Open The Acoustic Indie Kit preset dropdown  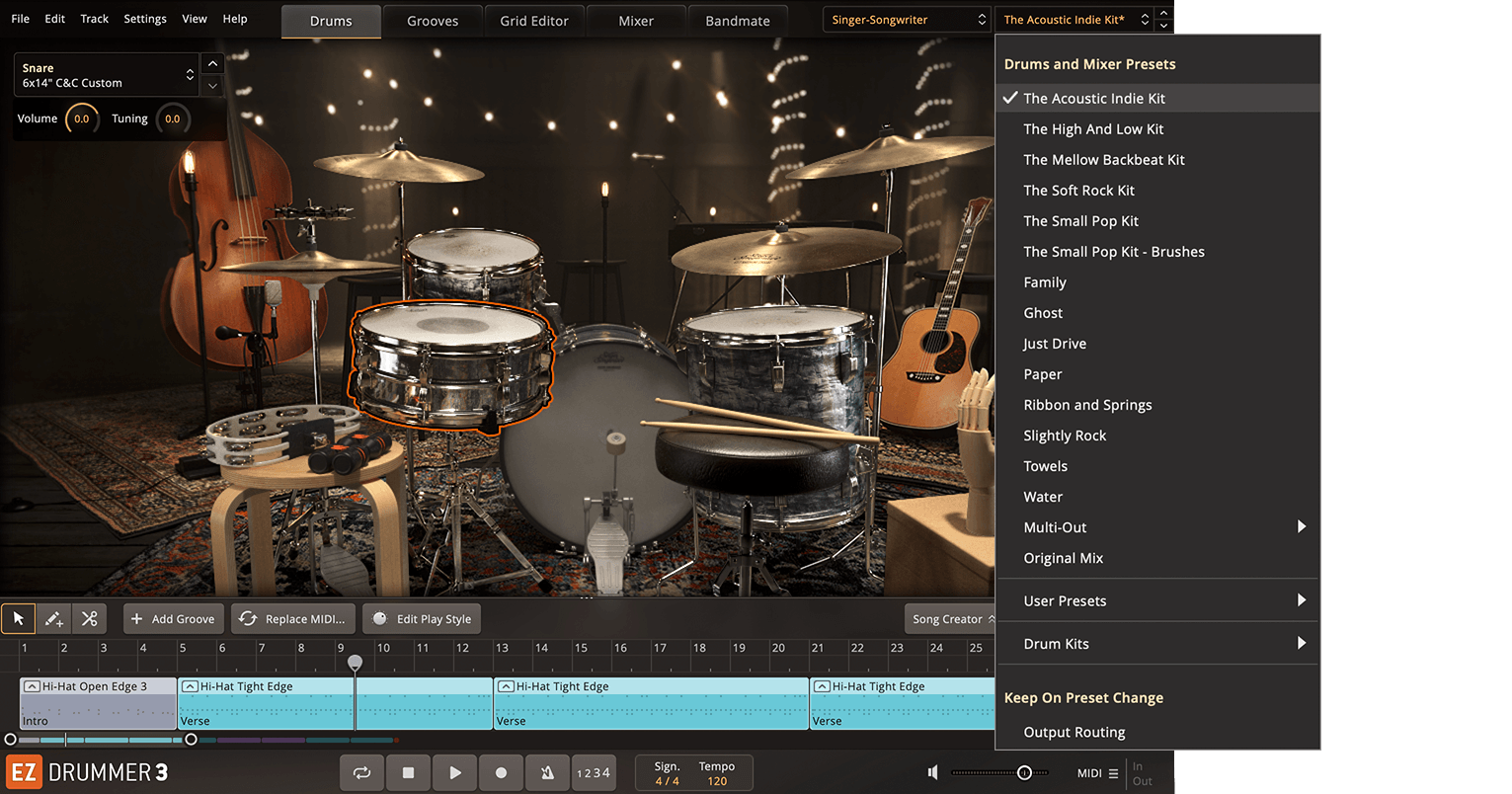tap(1075, 20)
